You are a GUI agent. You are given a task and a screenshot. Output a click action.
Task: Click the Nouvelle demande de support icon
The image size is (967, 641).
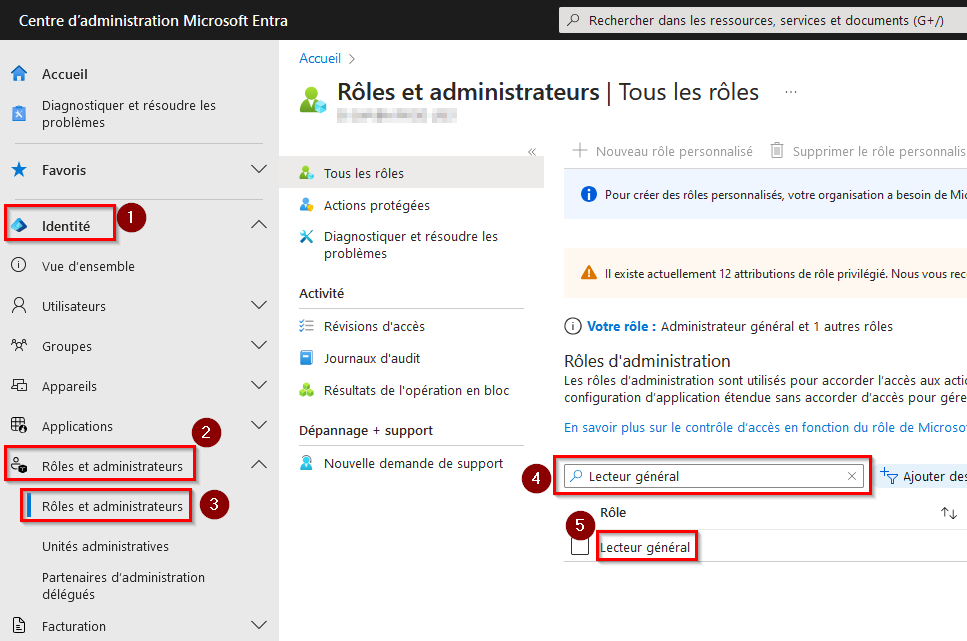point(307,463)
